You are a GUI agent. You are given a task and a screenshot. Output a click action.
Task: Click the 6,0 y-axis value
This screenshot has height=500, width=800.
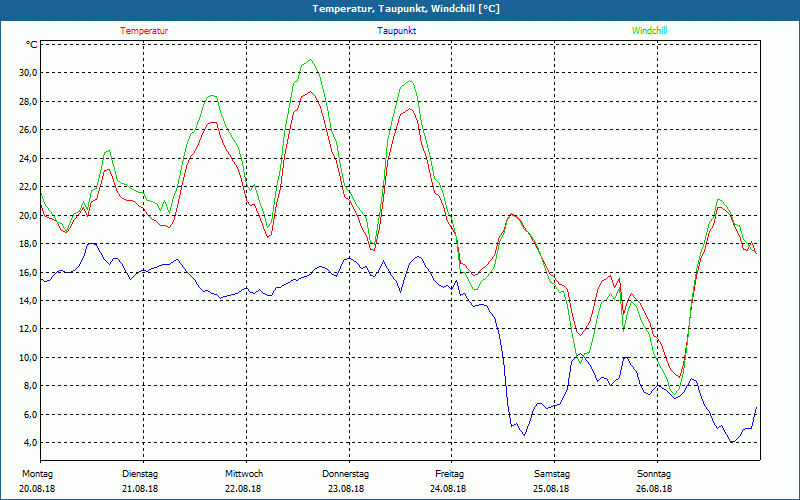pyautogui.click(x=30, y=414)
